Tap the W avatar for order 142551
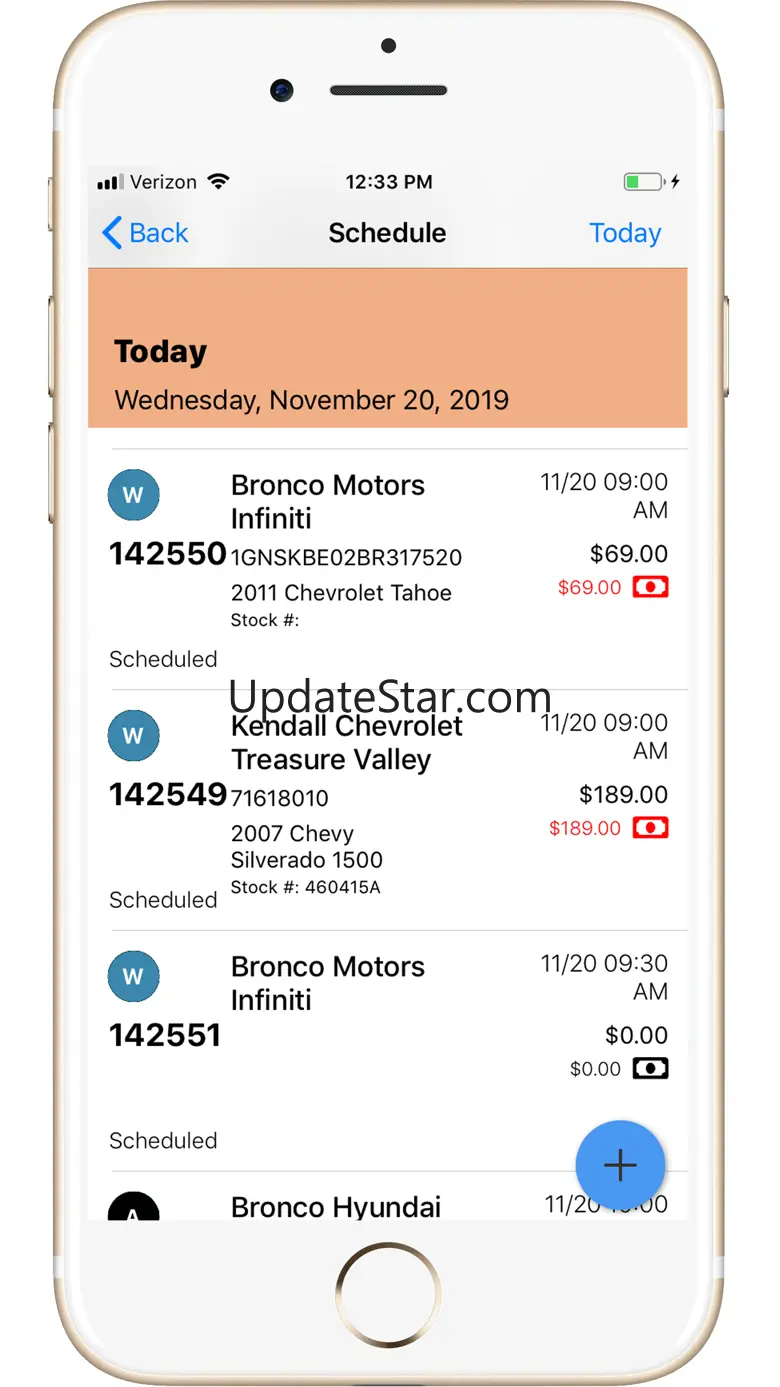 (x=133, y=976)
